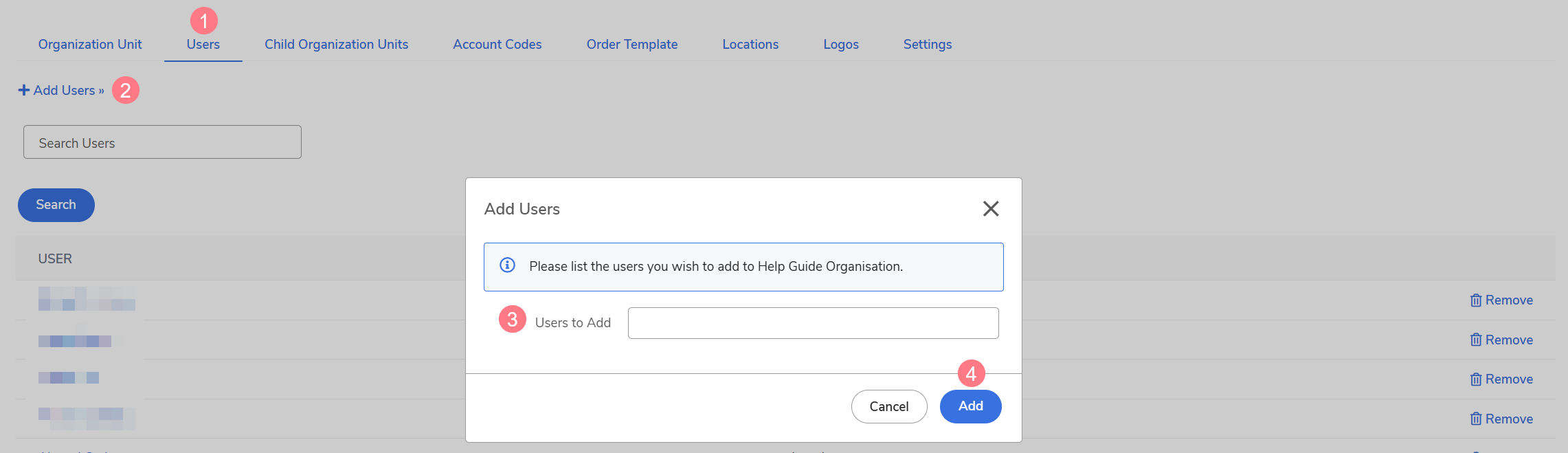Go to the Order Template tab
Viewport: 1568px width, 453px height.
[x=632, y=44]
